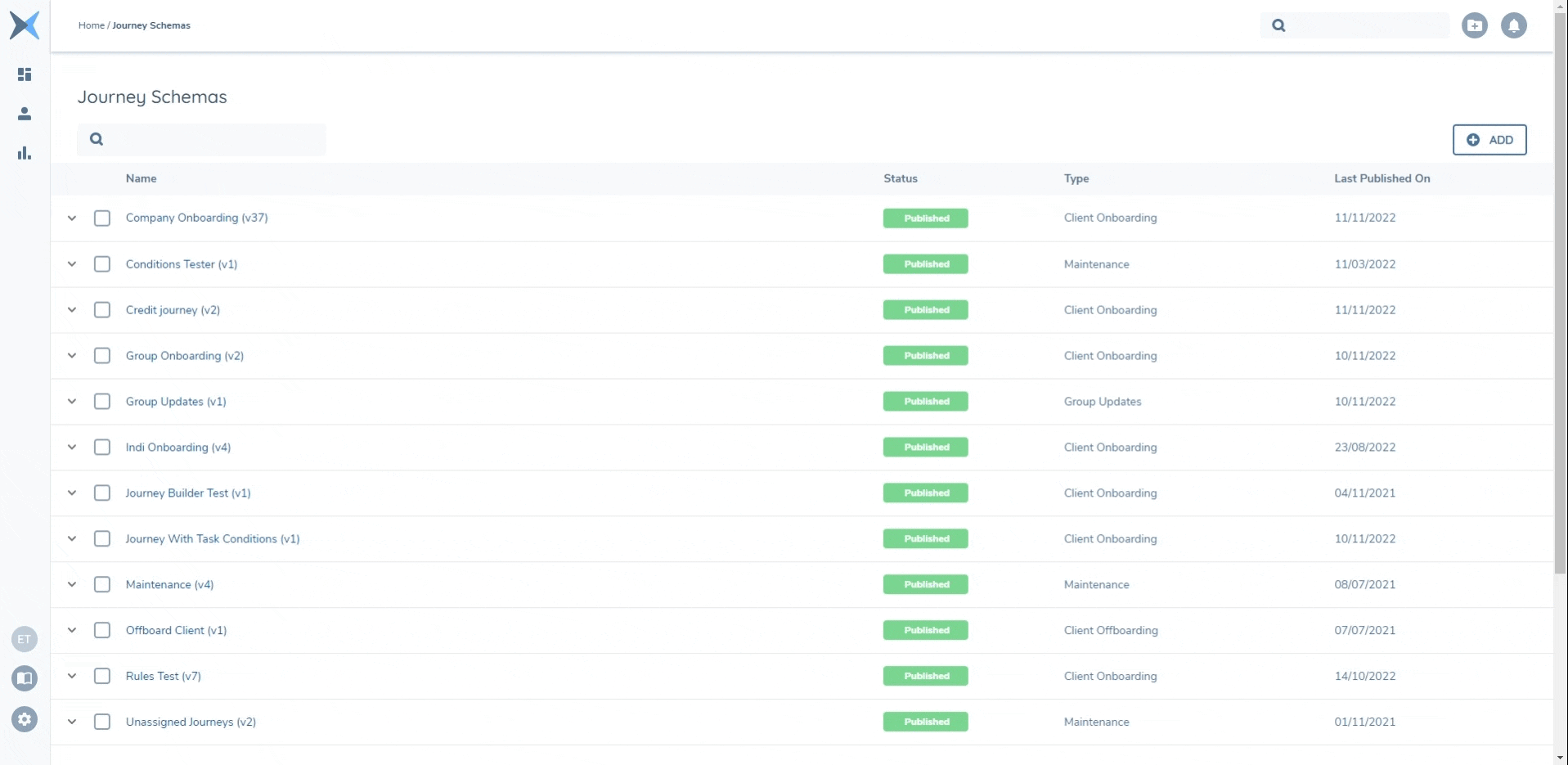The width and height of the screenshot is (1568, 765).
Task: Expand the Conditions Tester (v1) row
Action: tap(72, 264)
